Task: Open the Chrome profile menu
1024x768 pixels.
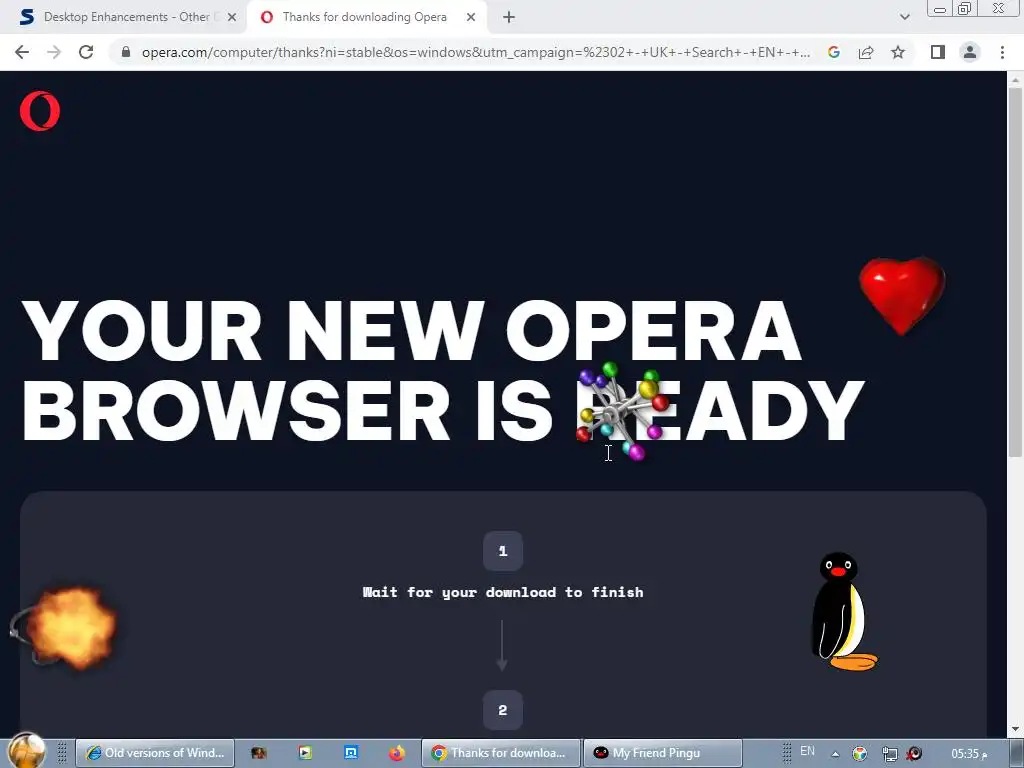Action: [x=970, y=52]
